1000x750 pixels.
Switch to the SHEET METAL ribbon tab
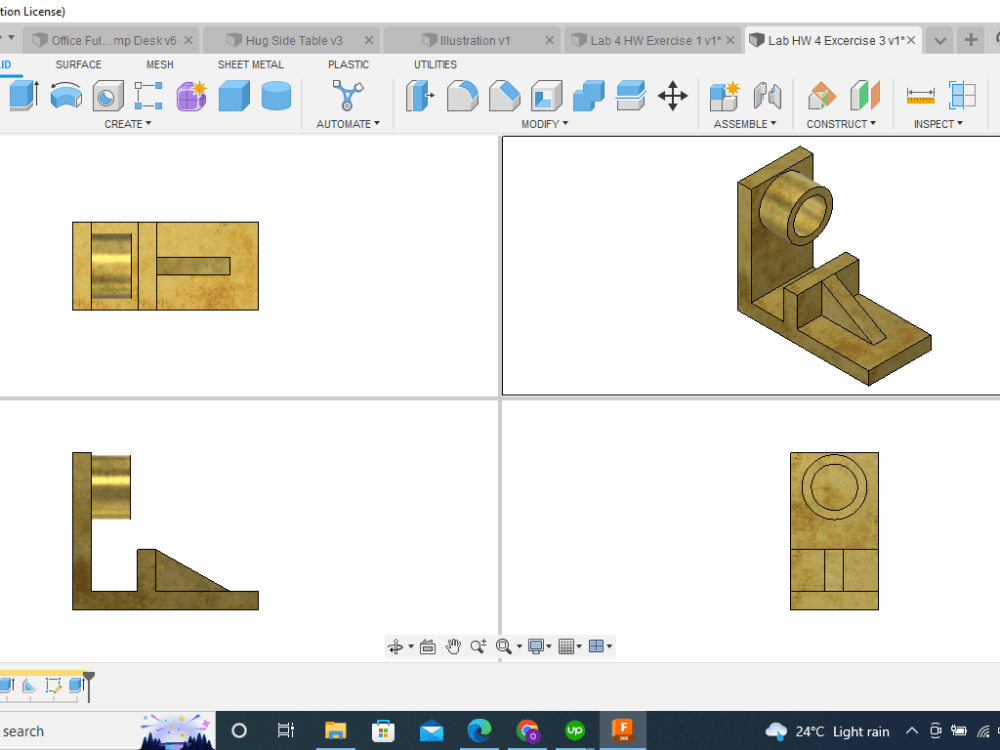click(251, 64)
